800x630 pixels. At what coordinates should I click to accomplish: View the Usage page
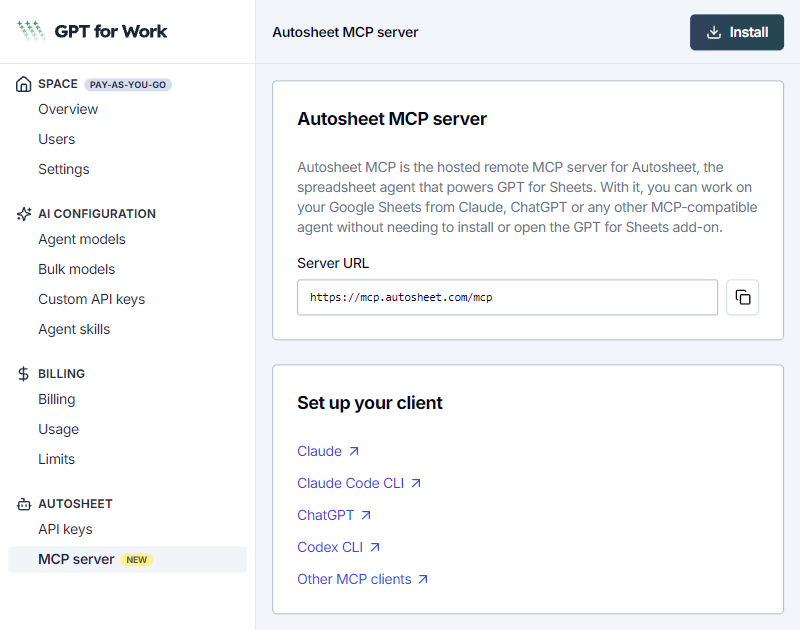click(x=59, y=430)
